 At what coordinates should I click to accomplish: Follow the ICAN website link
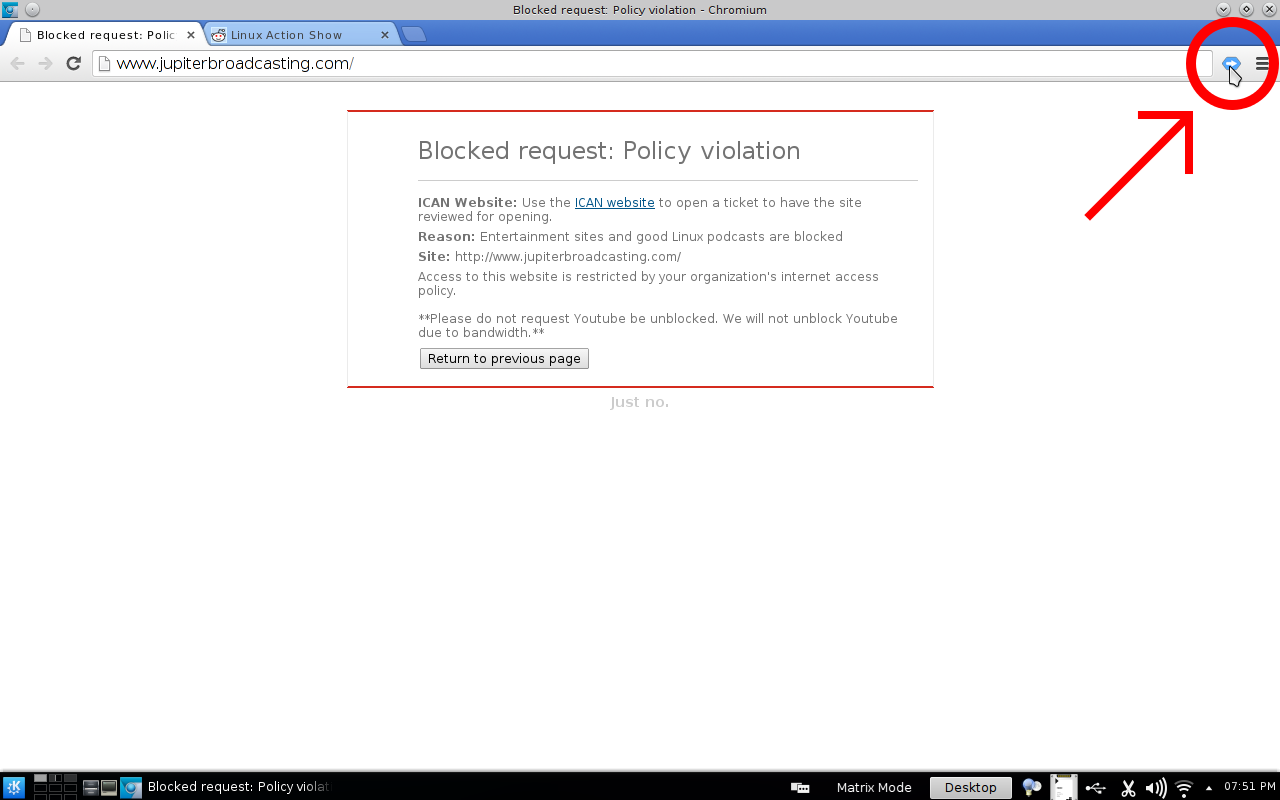(614, 202)
